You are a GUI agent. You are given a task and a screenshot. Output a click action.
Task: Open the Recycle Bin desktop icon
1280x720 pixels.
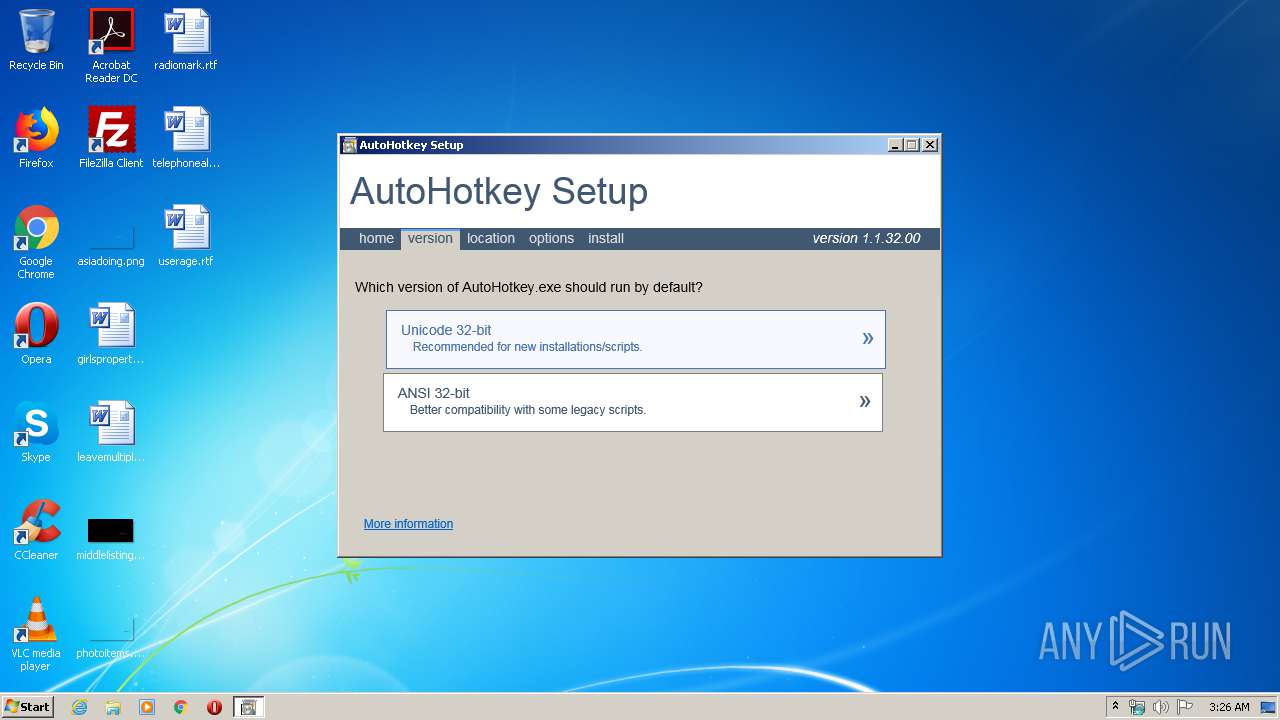(36, 40)
